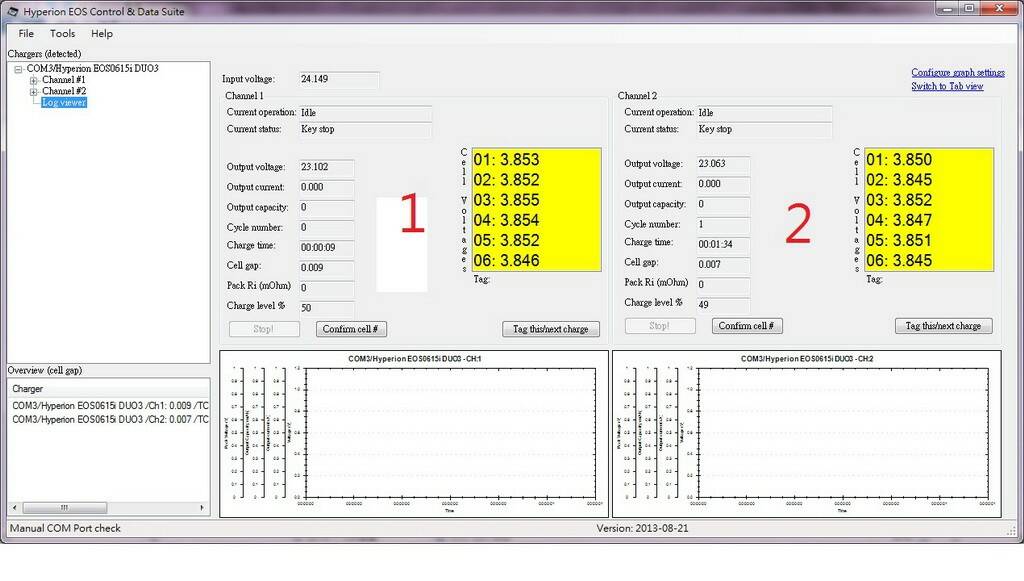Select overview row Ch2: 0.007
1024x581 pixels.
click(x=110, y=419)
